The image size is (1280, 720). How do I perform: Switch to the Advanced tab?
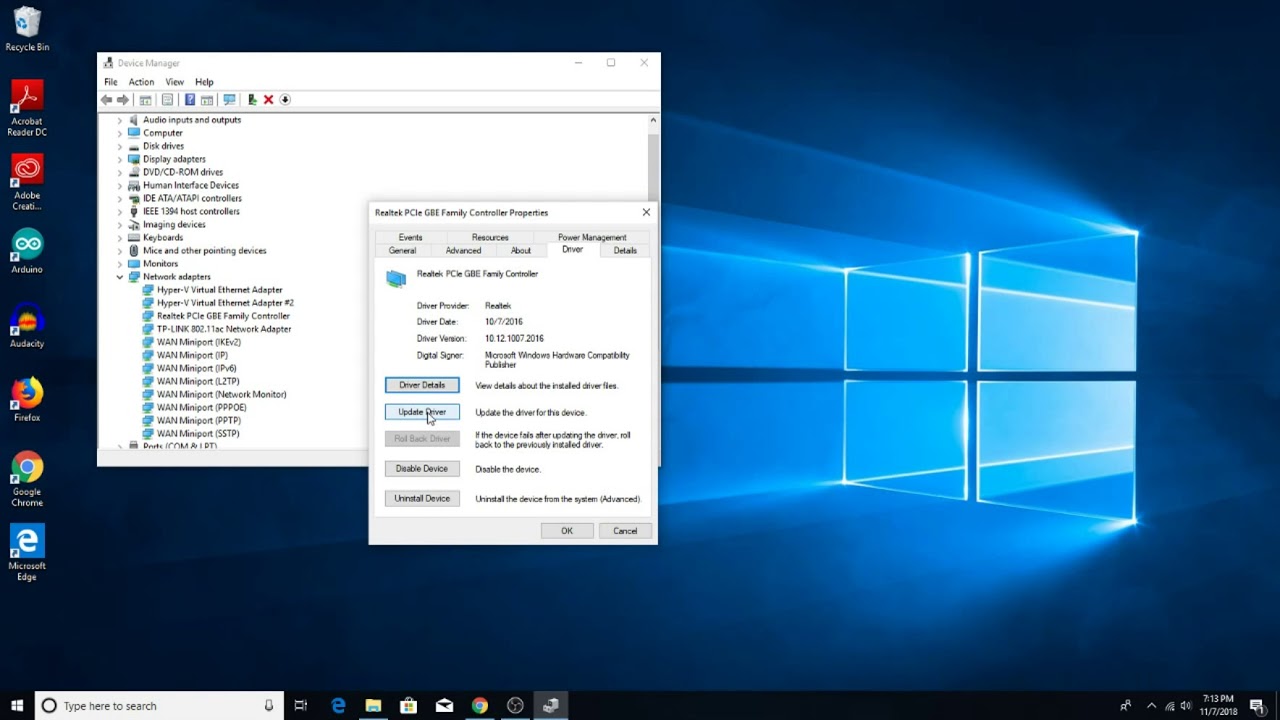(x=463, y=251)
